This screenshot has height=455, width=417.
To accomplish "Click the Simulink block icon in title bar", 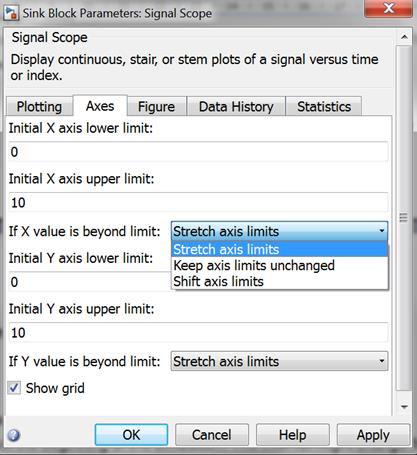I will pyautogui.click(x=11, y=13).
